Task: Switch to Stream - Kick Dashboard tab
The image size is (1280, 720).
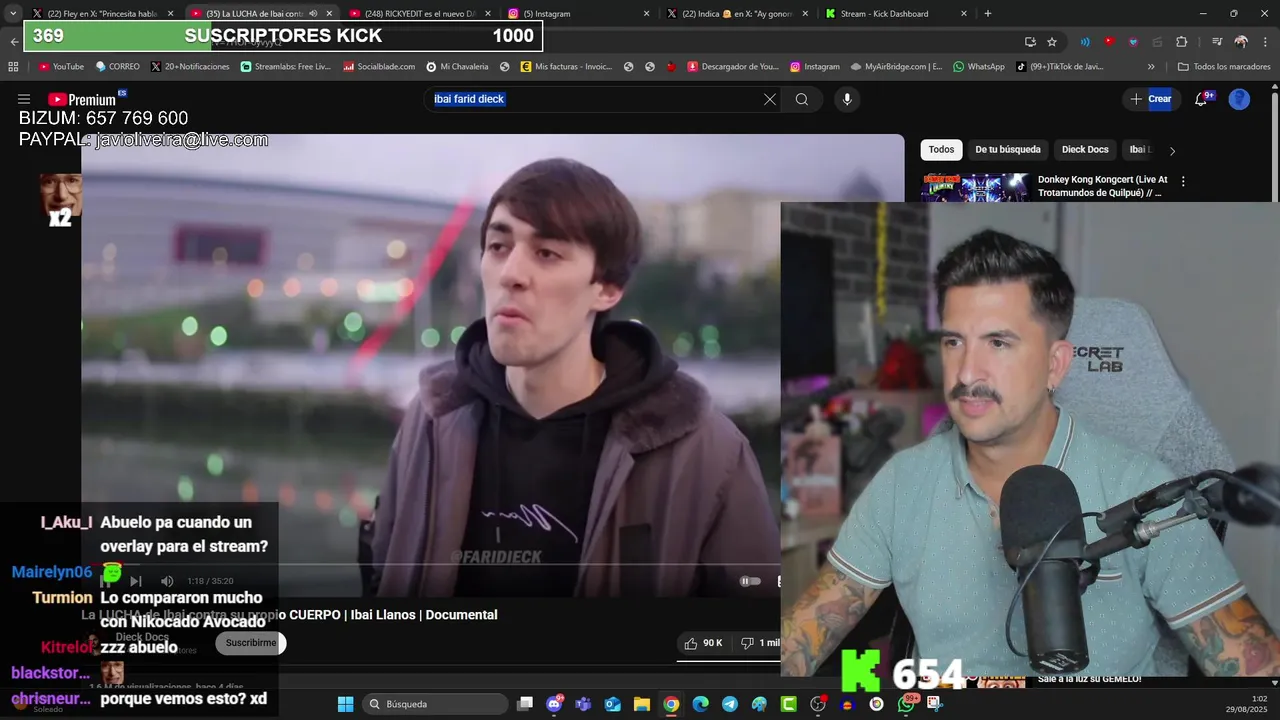Action: tap(895, 14)
